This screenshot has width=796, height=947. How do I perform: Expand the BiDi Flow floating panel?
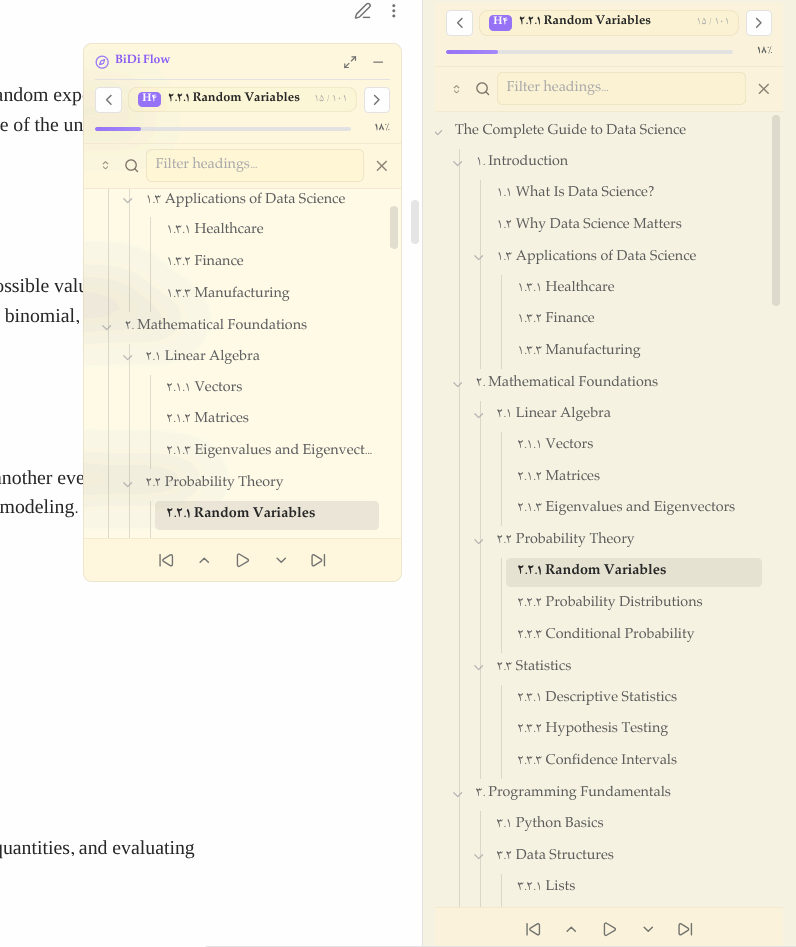(x=350, y=62)
